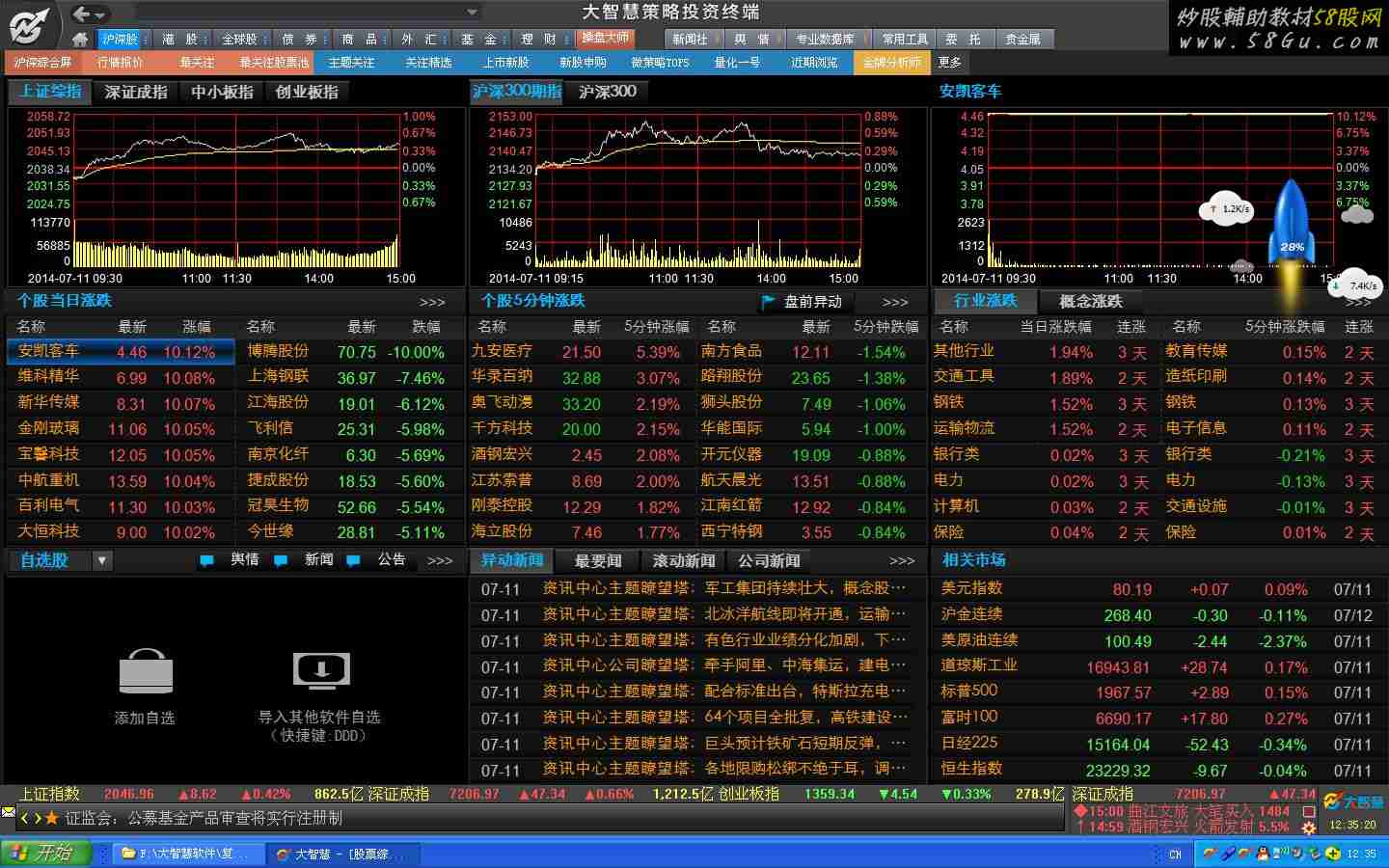1389x868 pixels.
Task: Expand 个股当日涨跌 with its >>> arrow
Action: coord(432,303)
